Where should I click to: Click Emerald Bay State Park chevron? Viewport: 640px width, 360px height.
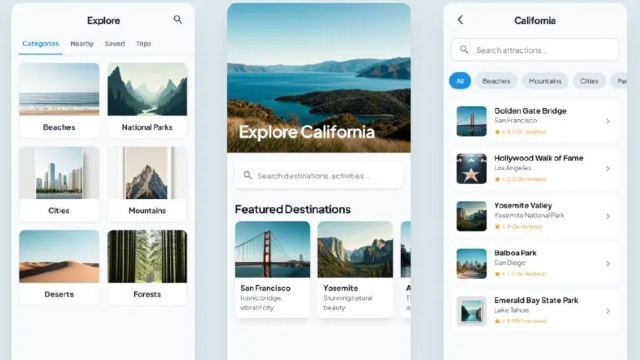[x=608, y=311]
